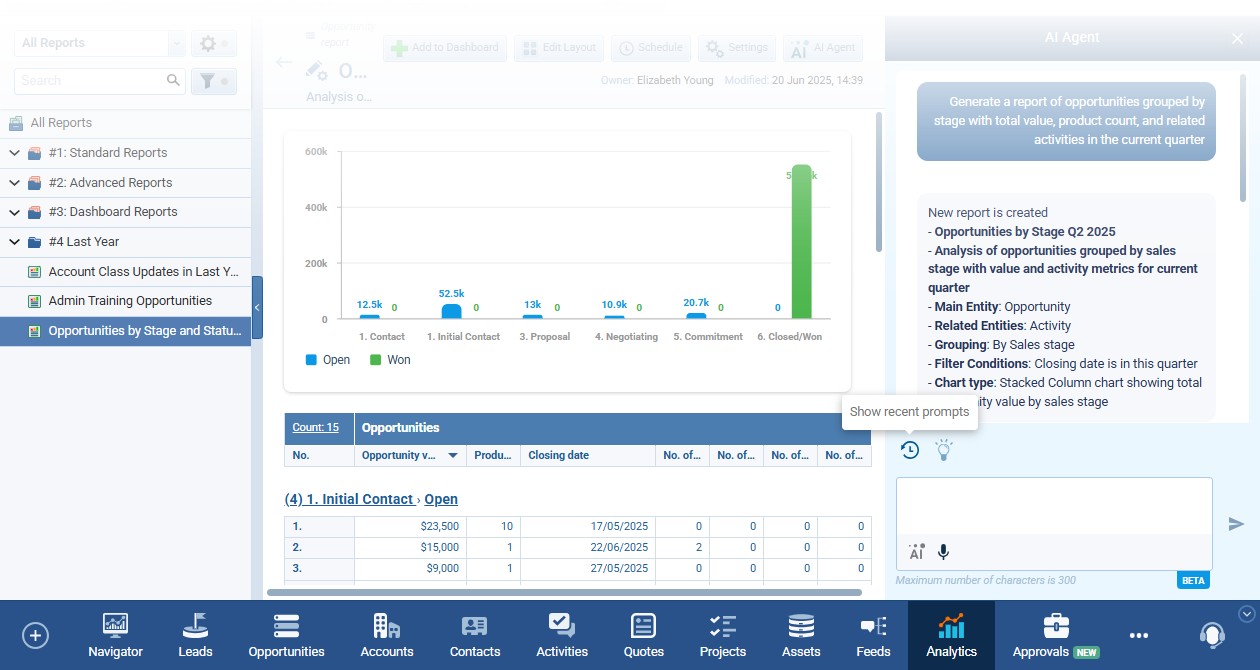Collapse the #2: Advanced Reports folder
The height and width of the screenshot is (670, 1260).
pos(15,182)
